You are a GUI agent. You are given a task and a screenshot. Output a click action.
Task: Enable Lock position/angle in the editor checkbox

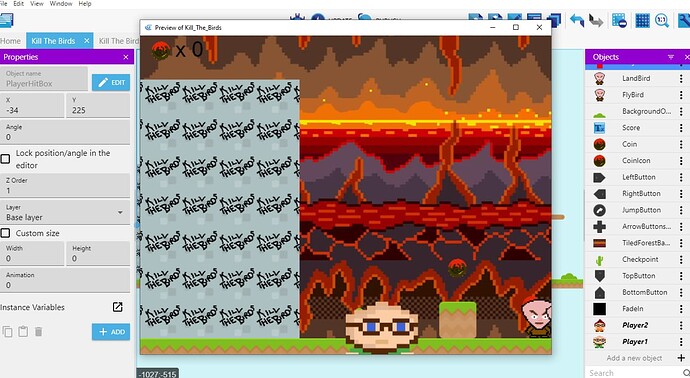[5, 159]
